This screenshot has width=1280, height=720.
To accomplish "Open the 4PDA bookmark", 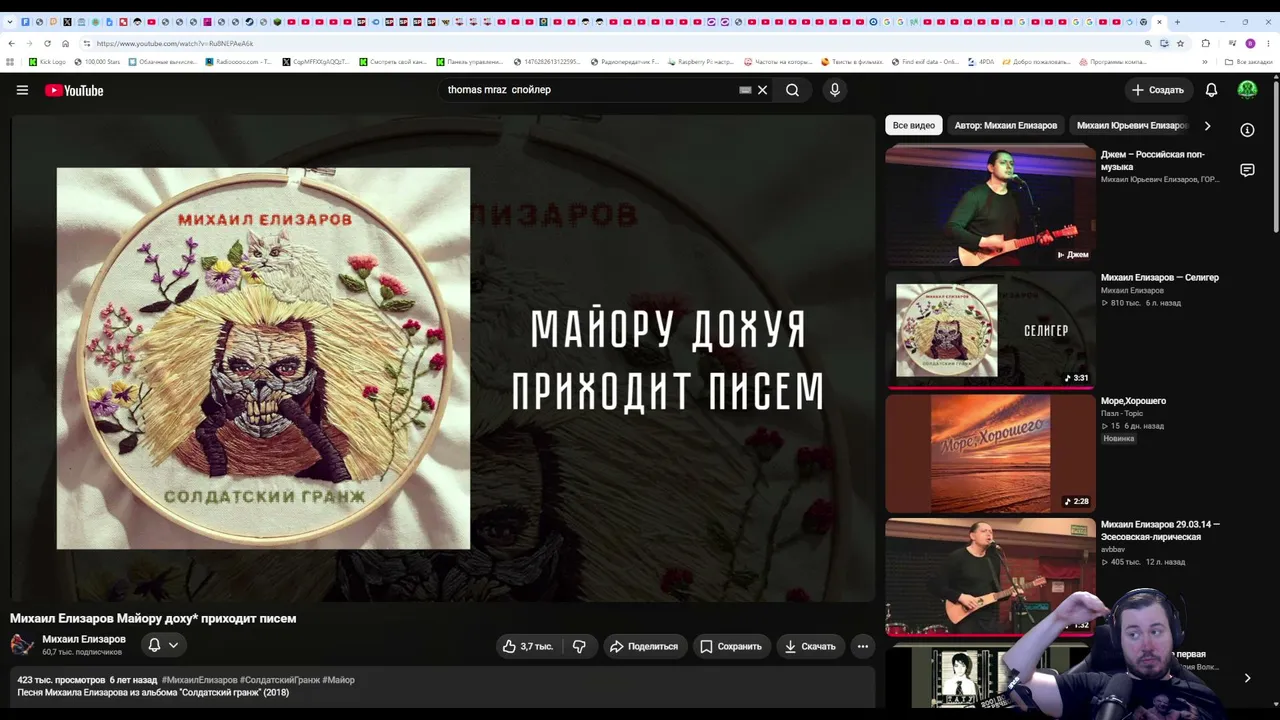I will 980,62.
